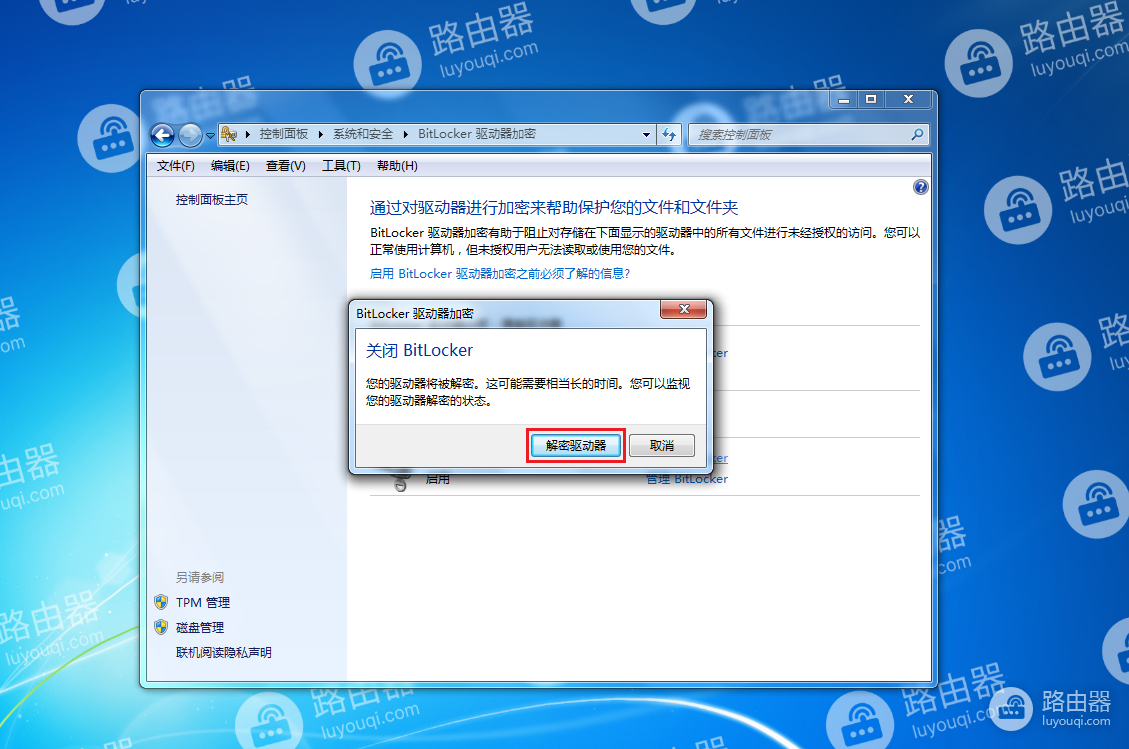The height and width of the screenshot is (749, 1129).
Task: Open the recent pages dropdown arrow
Action: click(x=210, y=135)
